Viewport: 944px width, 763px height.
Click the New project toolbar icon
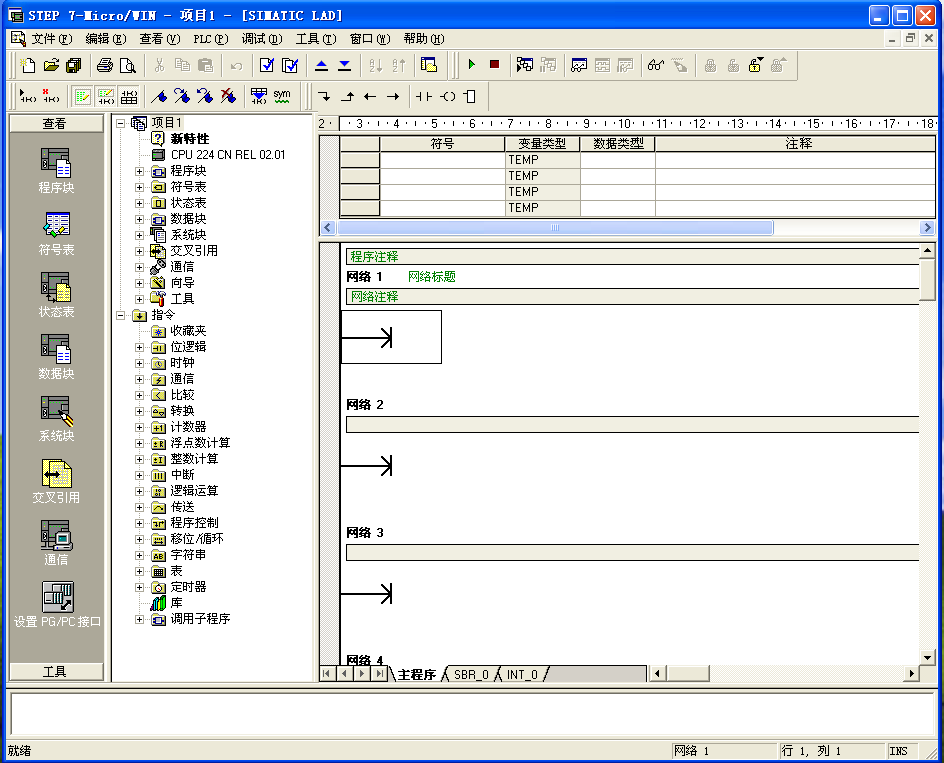tap(28, 65)
